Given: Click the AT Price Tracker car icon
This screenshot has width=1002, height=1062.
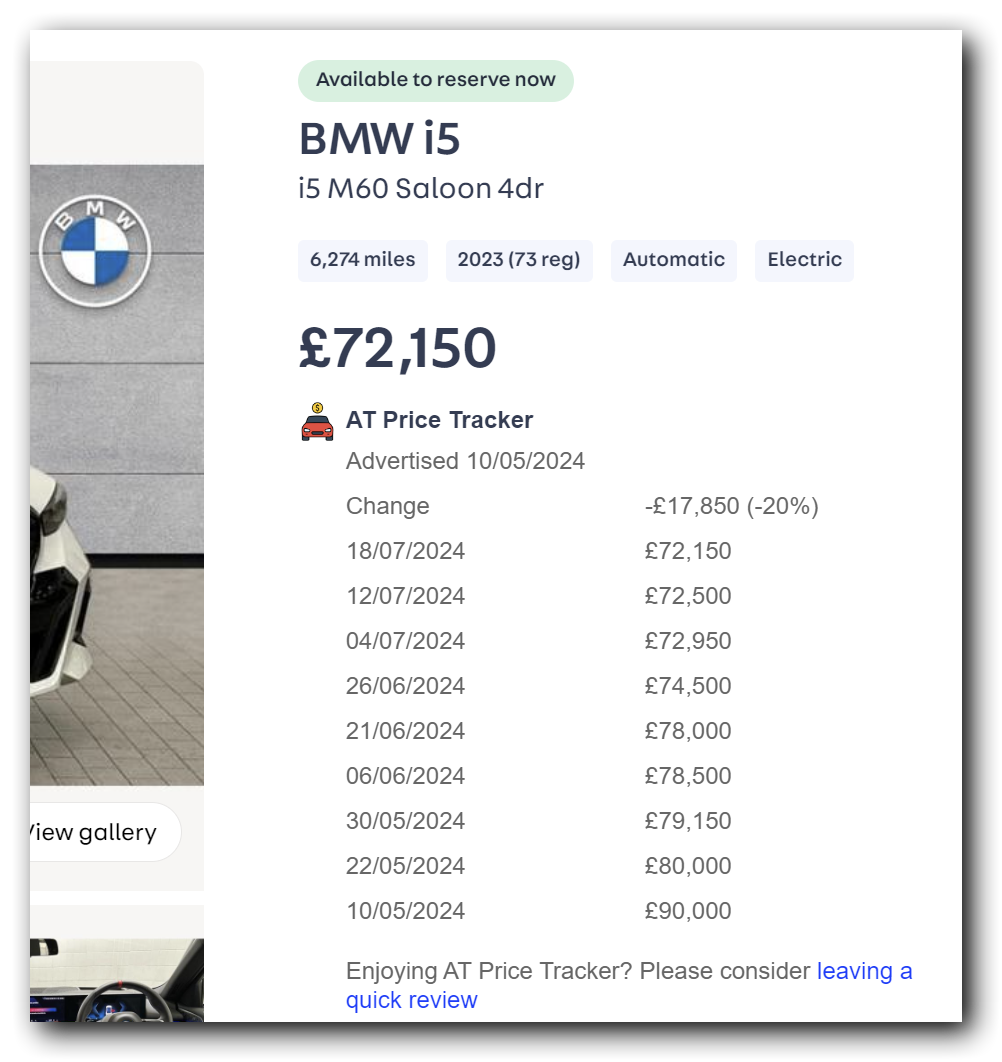Looking at the screenshot, I should tap(317, 422).
